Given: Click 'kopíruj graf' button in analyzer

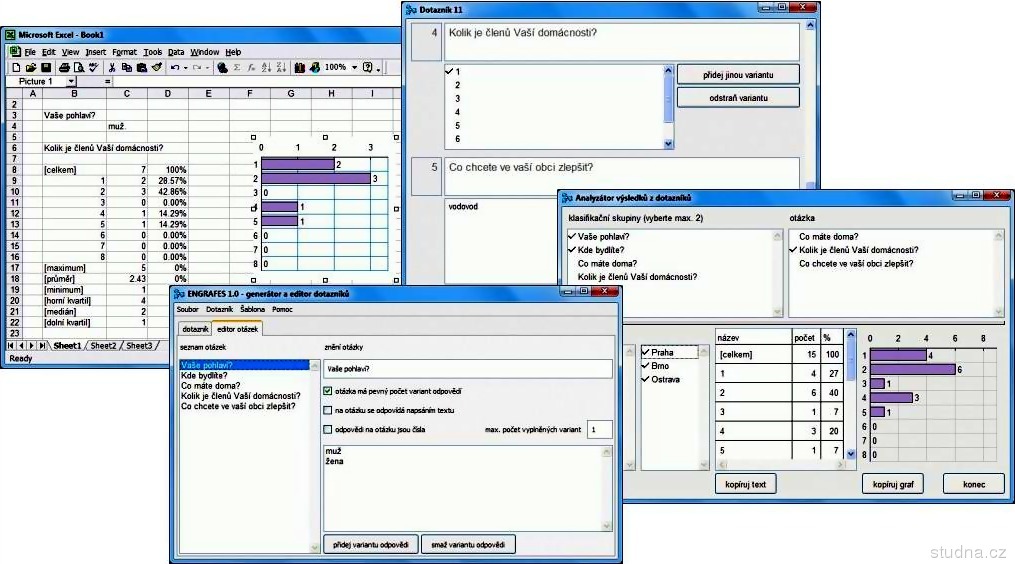Looking at the screenshot, I should pyautogui.click(x=893, y=484).
